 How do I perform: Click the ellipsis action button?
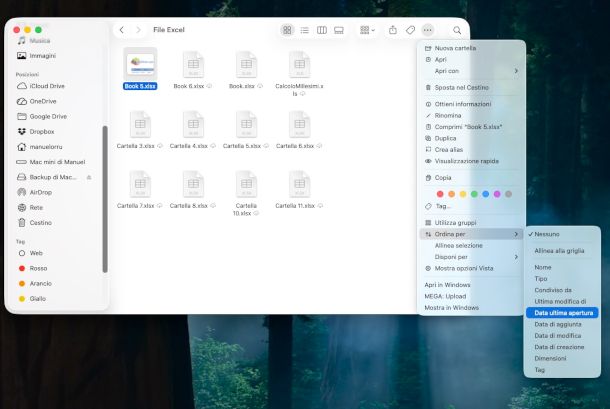click(428, 30)
